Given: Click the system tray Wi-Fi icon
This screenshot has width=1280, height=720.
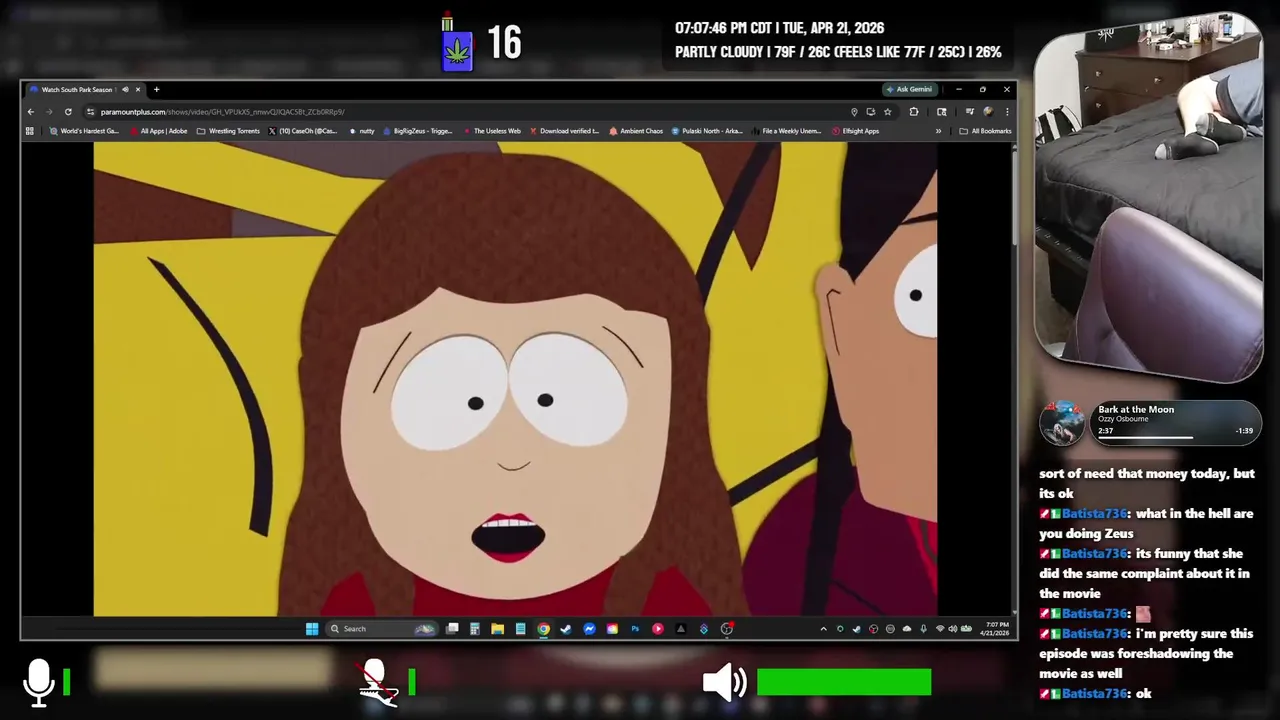Looking at the screenshot, I should coord(939,629).
